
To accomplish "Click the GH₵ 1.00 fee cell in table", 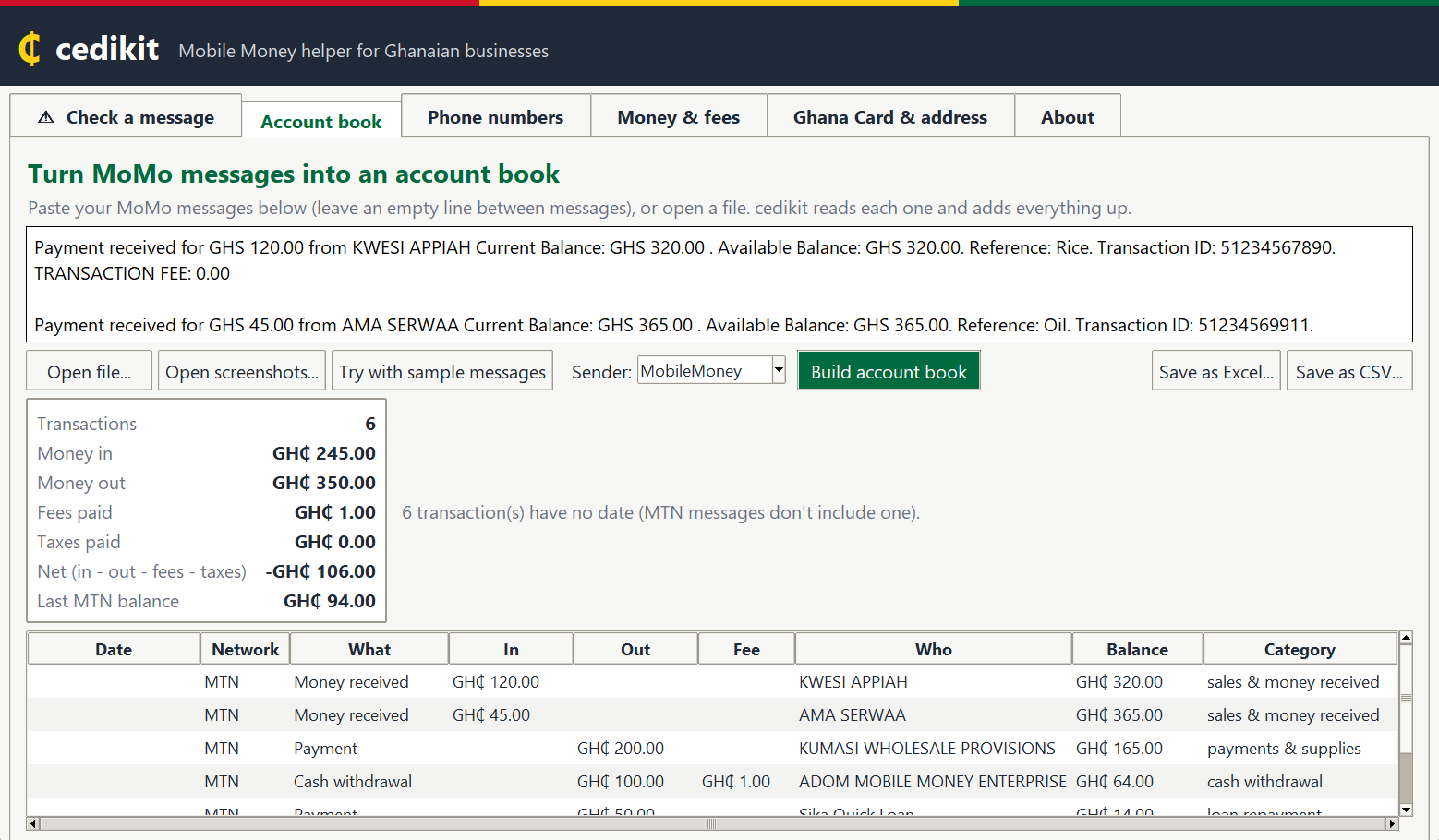I will pos(736,782).
